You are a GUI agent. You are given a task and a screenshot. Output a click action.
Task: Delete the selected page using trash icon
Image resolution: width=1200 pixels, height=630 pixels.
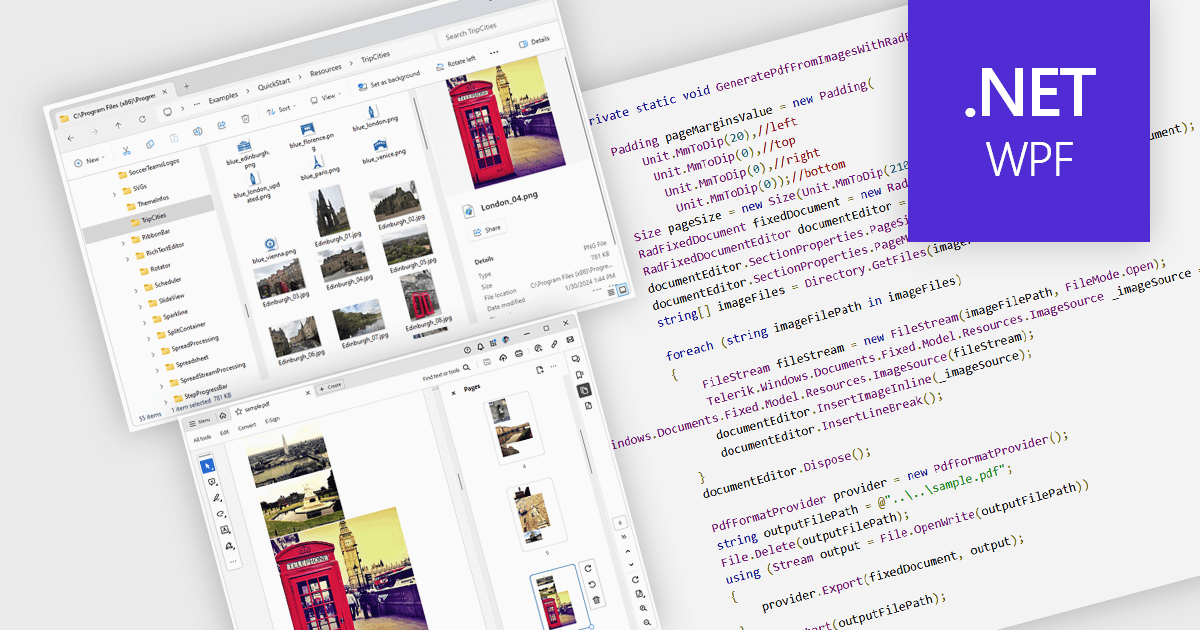pos(595,598)
